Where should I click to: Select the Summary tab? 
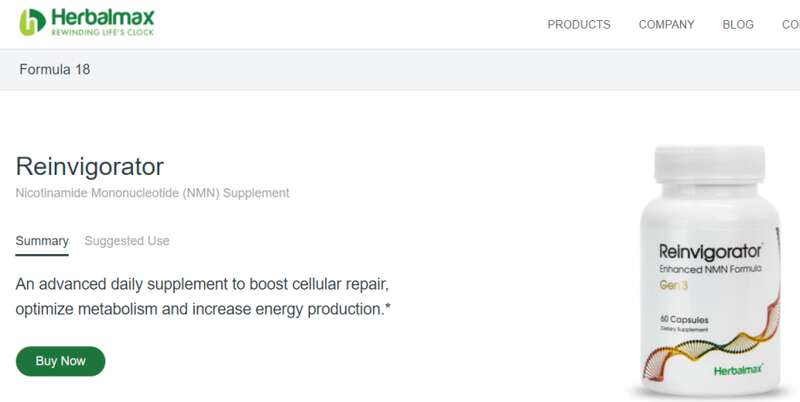pyautogui.click(x=42, y=241)
